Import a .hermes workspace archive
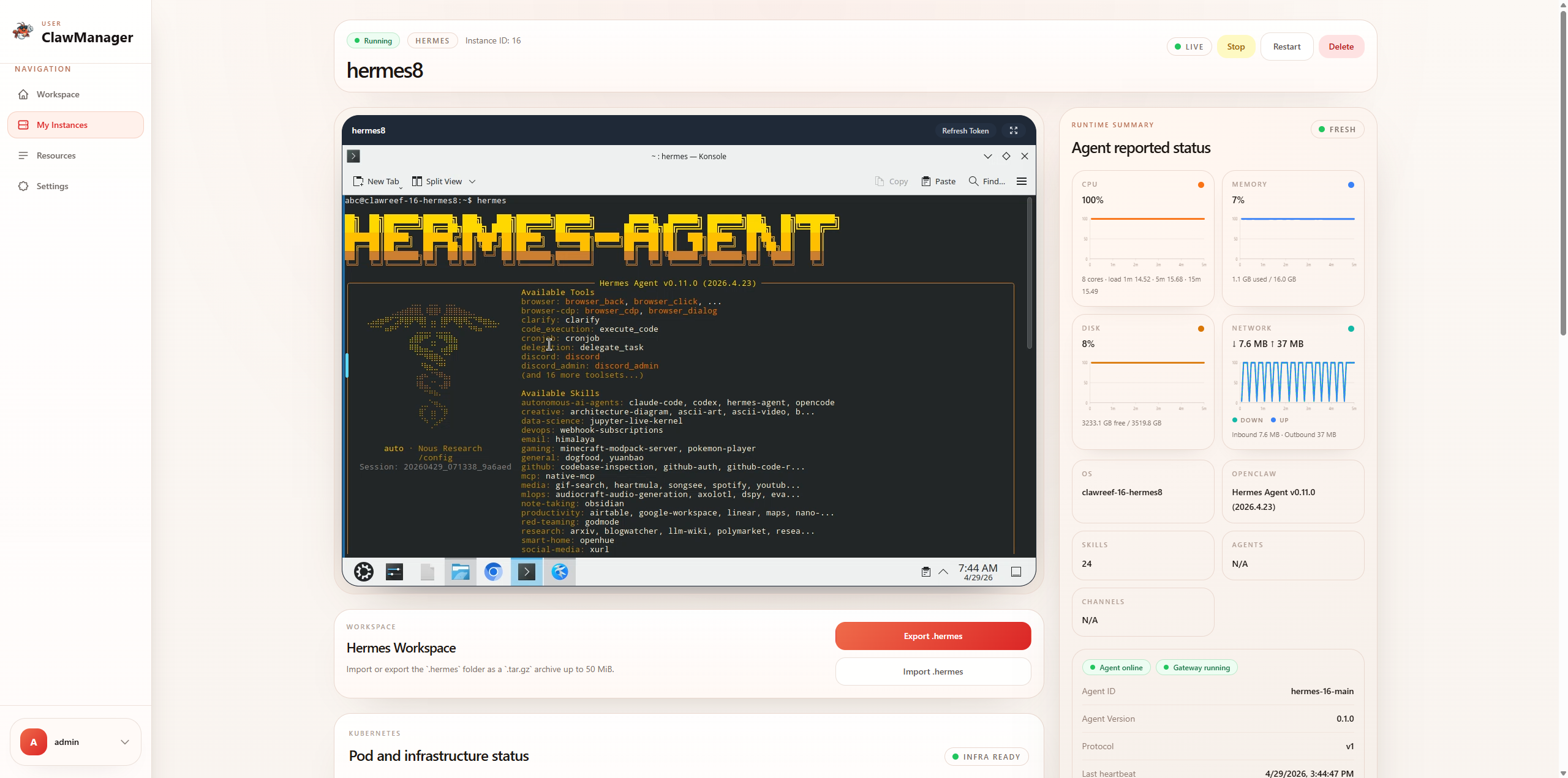This screenshot has height=778, width=1568. pos(933,671)
